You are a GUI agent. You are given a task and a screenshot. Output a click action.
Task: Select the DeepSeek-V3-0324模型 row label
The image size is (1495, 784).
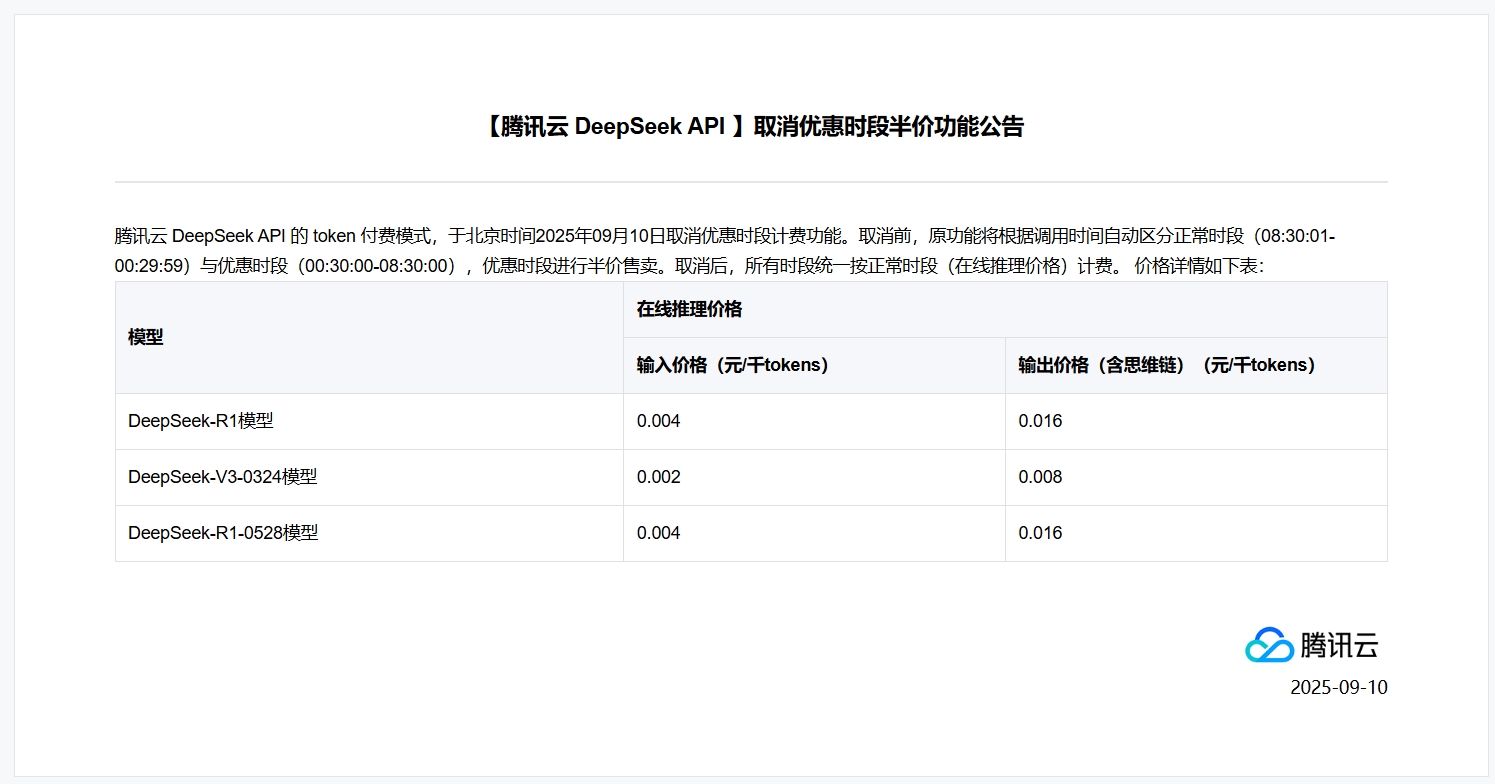coord(223,478)
